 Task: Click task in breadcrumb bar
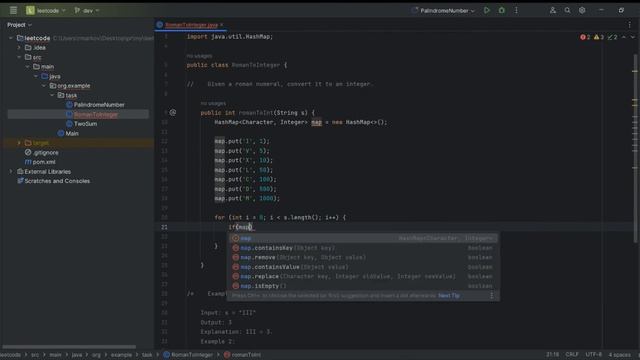click(x=147, y=355)
